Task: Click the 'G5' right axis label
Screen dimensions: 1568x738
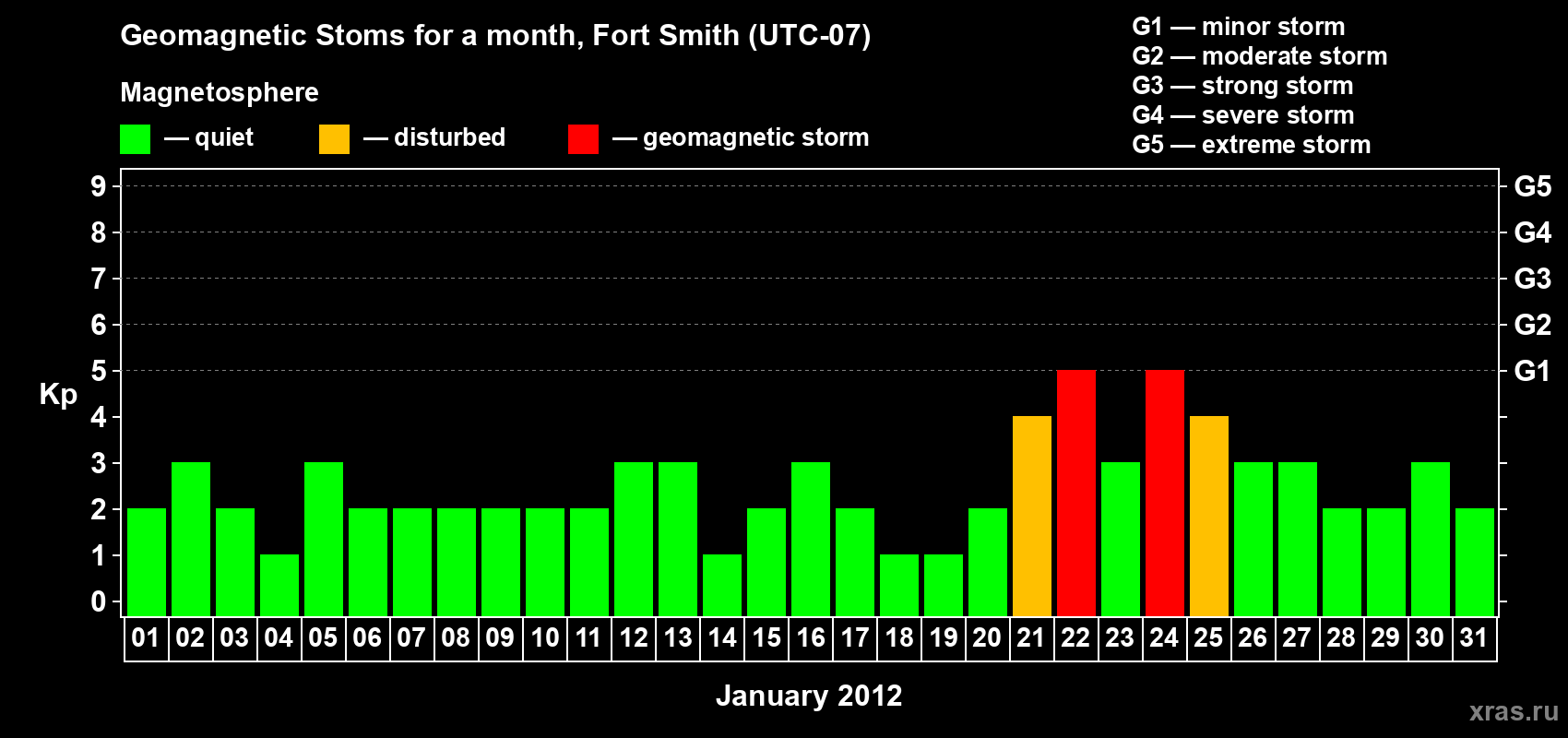Action: 1533,186
